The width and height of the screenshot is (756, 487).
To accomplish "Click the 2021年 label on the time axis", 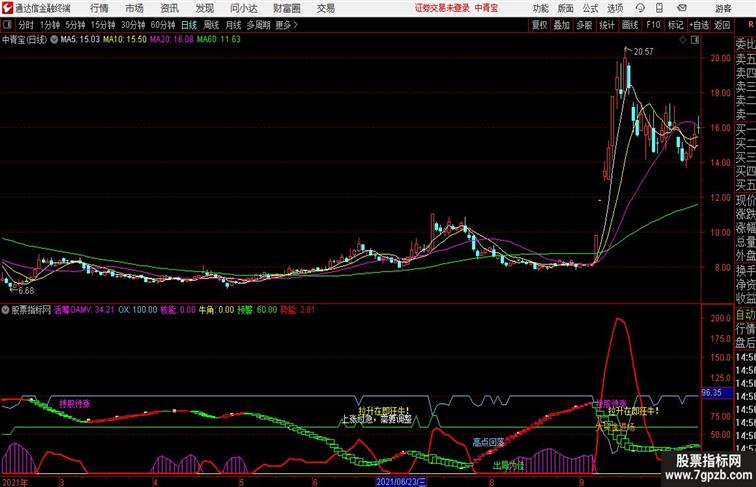I will coord(15,482).
